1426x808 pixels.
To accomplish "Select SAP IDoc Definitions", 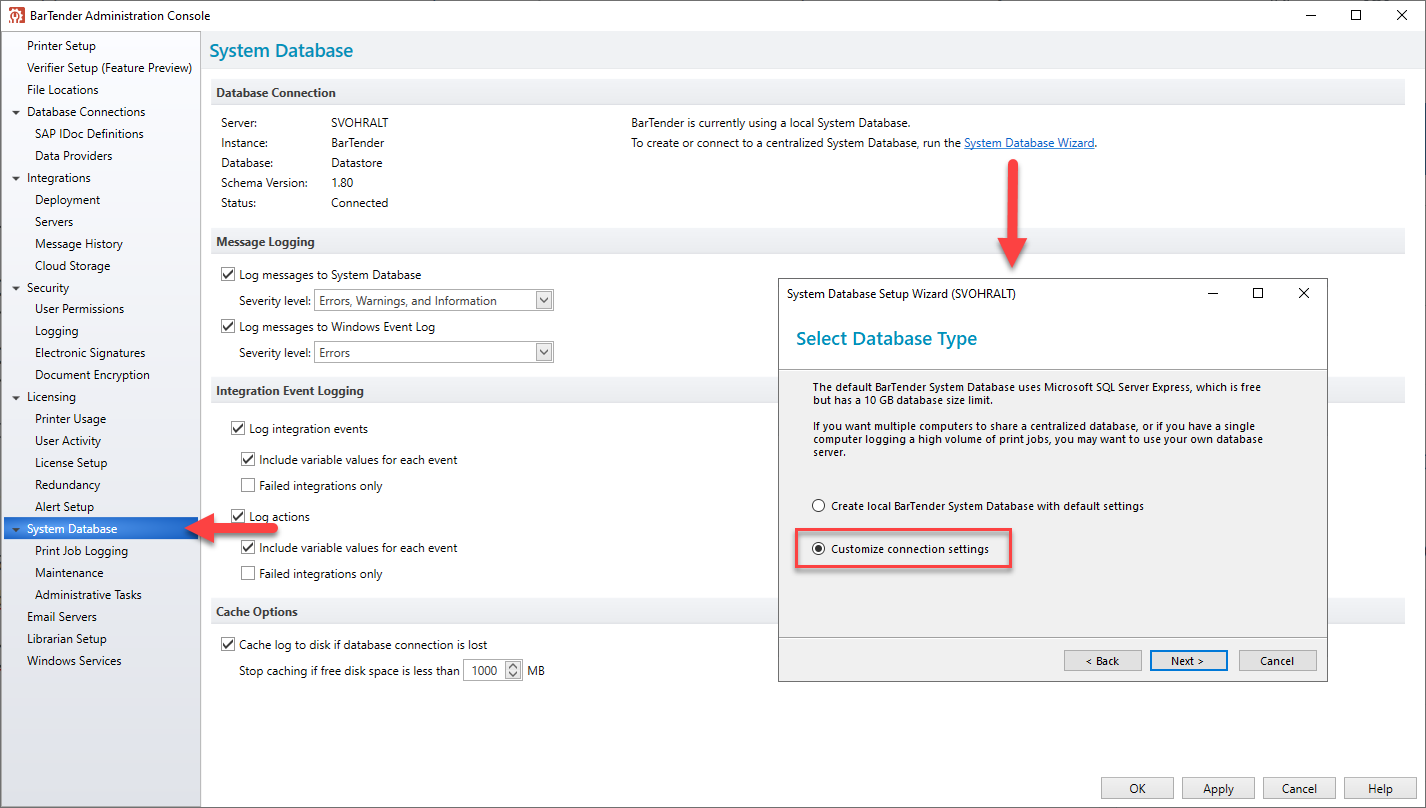I will [89, 134].
